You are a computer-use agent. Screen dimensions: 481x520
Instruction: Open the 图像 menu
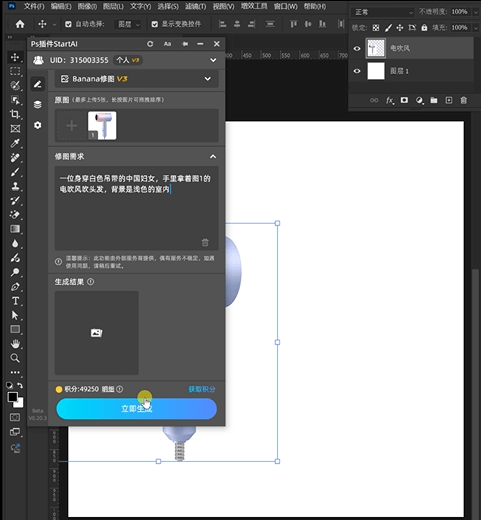[87, 6]
